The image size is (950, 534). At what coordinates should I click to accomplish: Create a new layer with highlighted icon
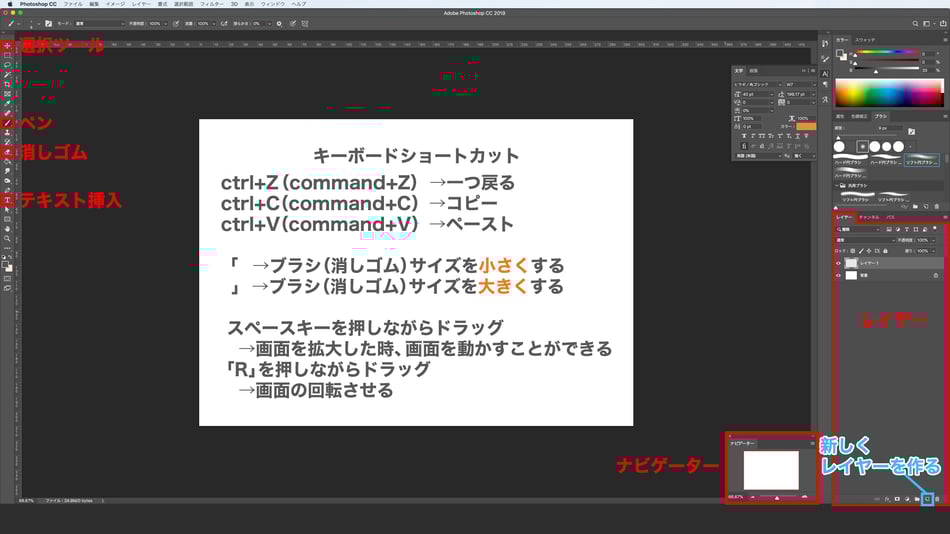click(927, 499)
